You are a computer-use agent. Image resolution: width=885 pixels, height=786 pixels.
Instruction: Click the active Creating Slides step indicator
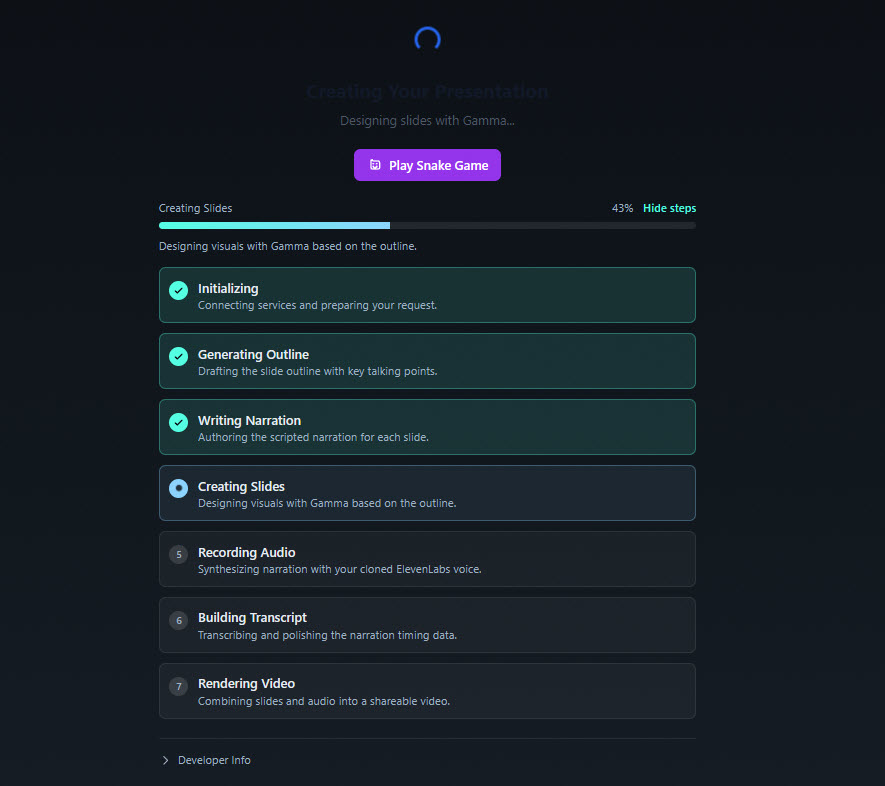pyautogui.click(x=178, y=488)
